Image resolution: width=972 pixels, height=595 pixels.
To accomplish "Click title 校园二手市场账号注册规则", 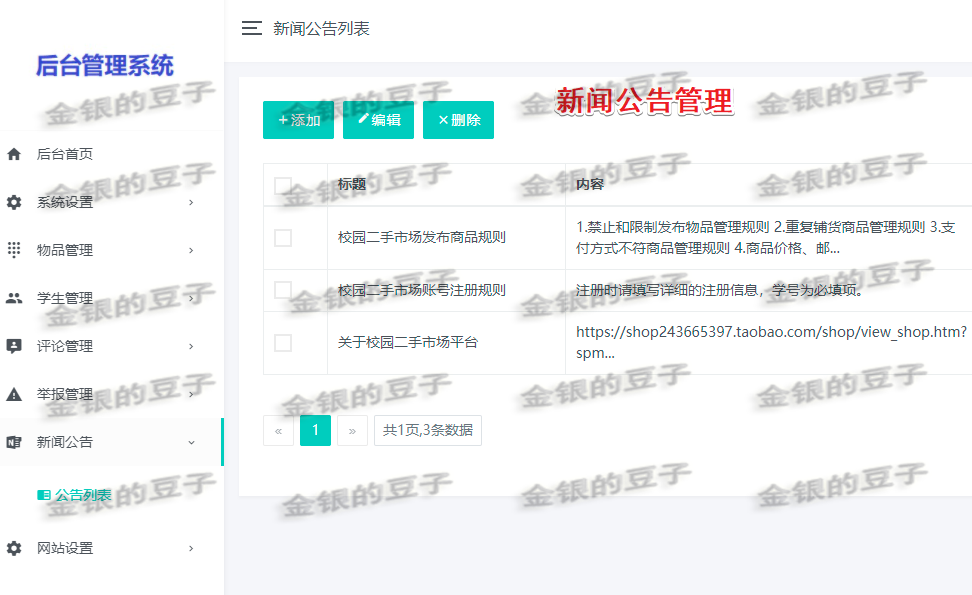I will pyautogui.click(x=422, y=290).
